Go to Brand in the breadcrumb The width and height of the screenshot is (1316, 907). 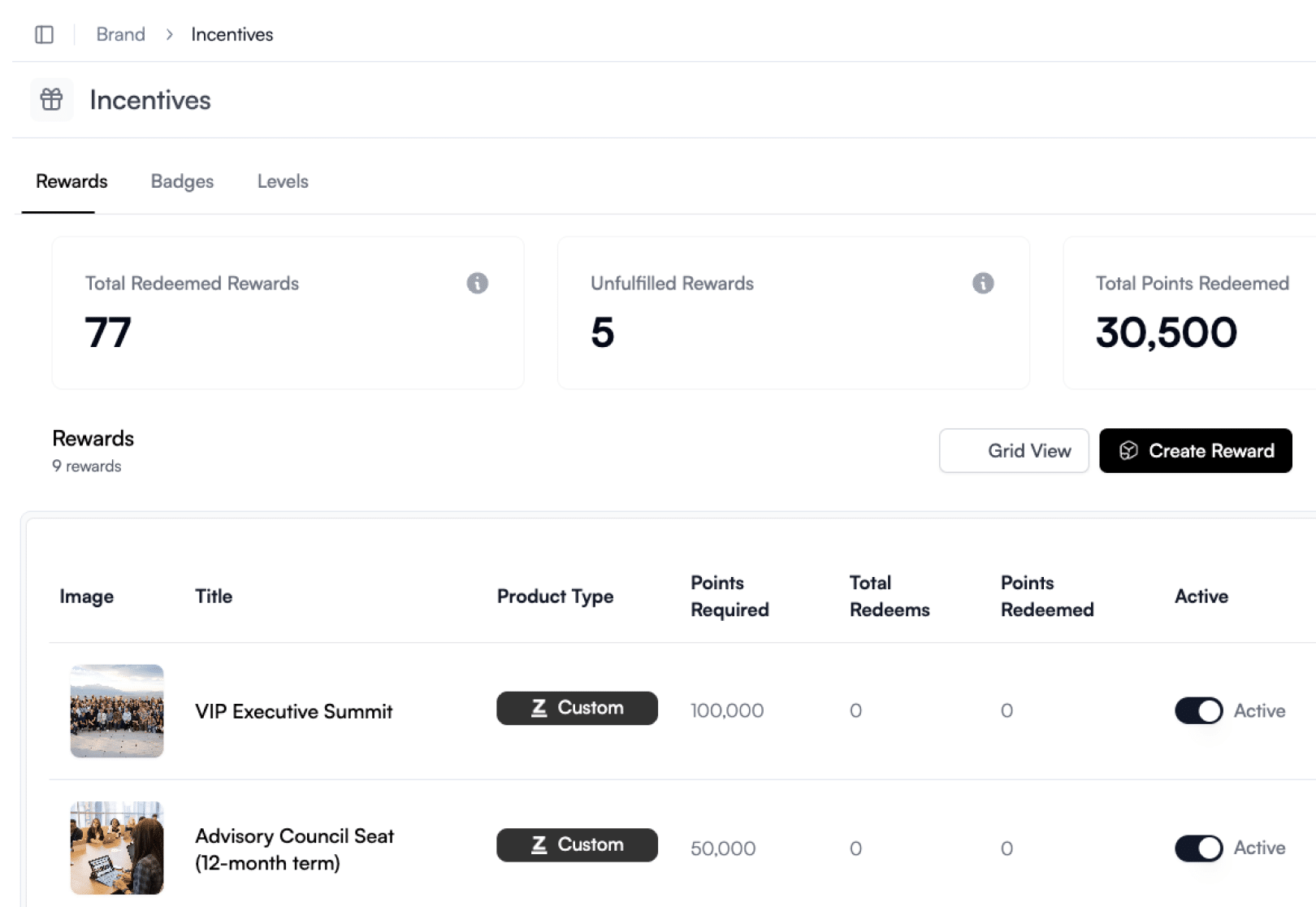tap(120, 34)
